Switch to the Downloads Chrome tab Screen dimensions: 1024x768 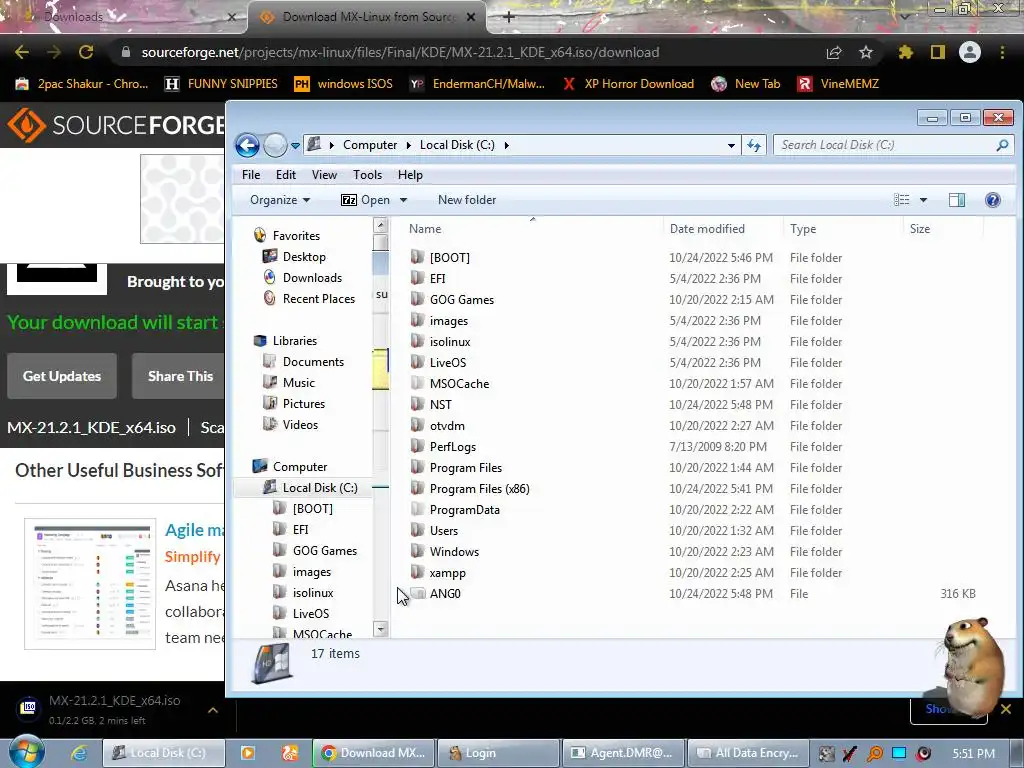click(124, 17)
